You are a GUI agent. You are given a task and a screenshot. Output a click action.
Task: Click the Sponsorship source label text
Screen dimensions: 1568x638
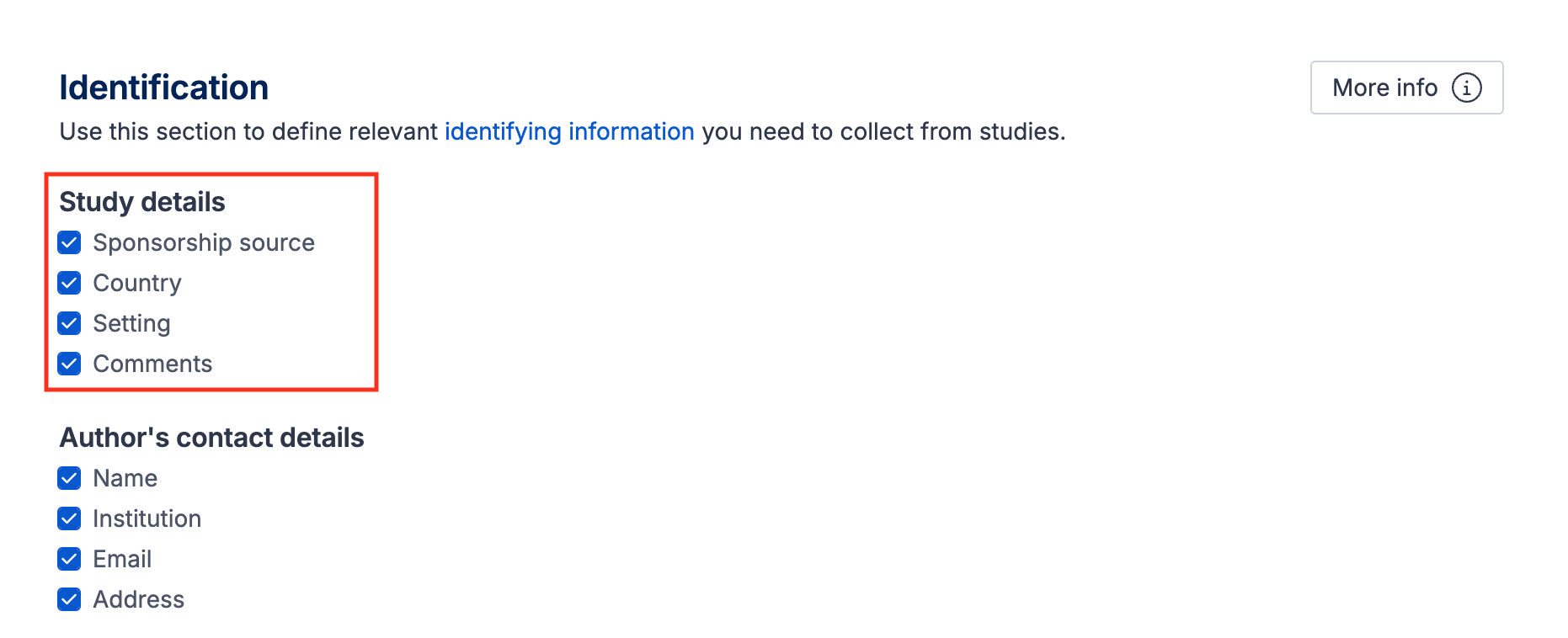tap(204, 243)
